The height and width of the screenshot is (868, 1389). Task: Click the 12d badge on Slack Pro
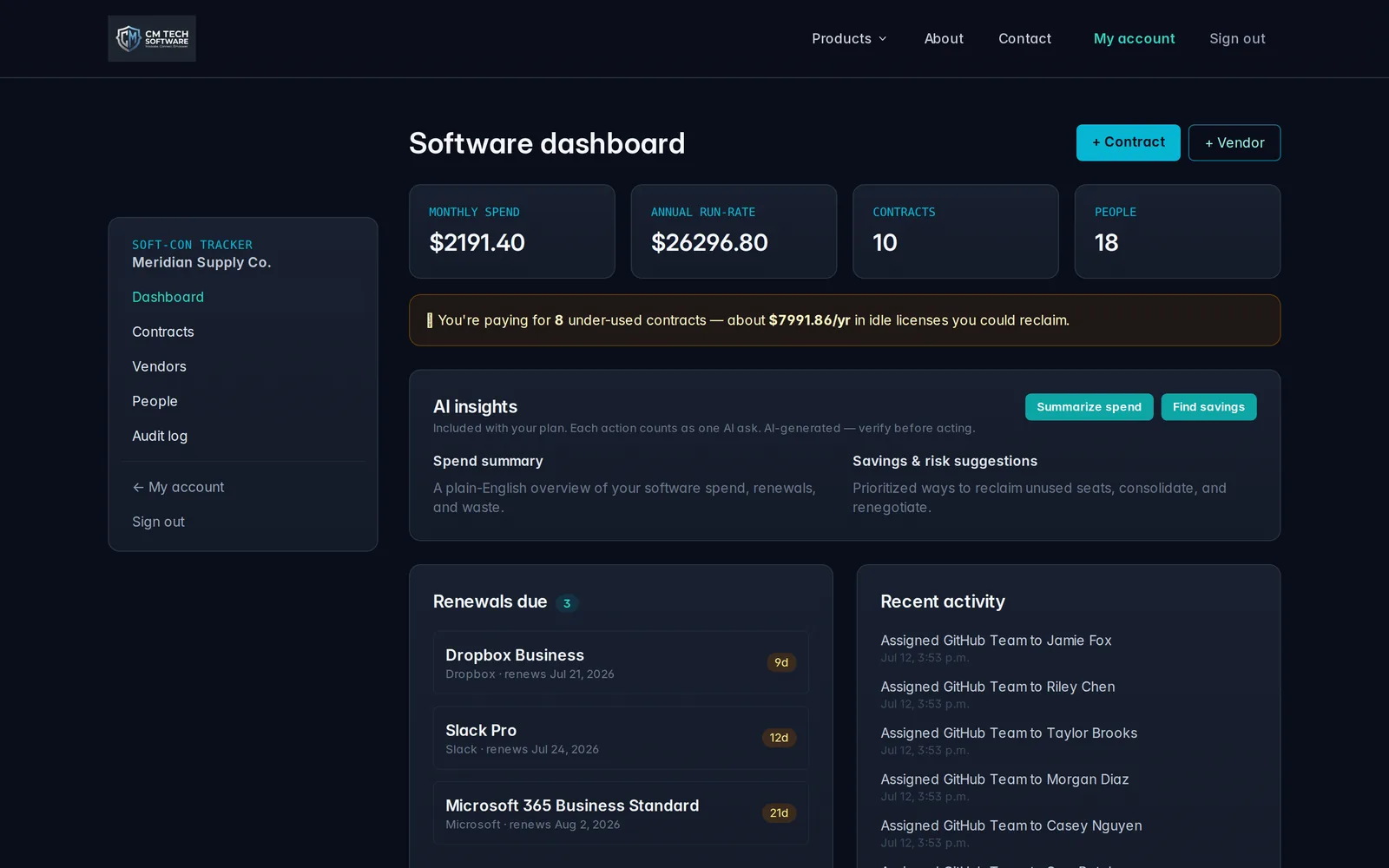[779, 738]
